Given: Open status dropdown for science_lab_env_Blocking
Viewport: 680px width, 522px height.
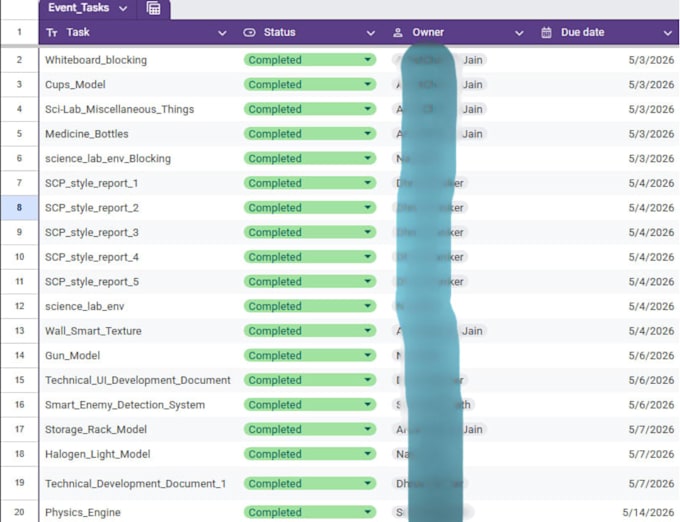Looking at the screenshot, I should tap(368, 158).
